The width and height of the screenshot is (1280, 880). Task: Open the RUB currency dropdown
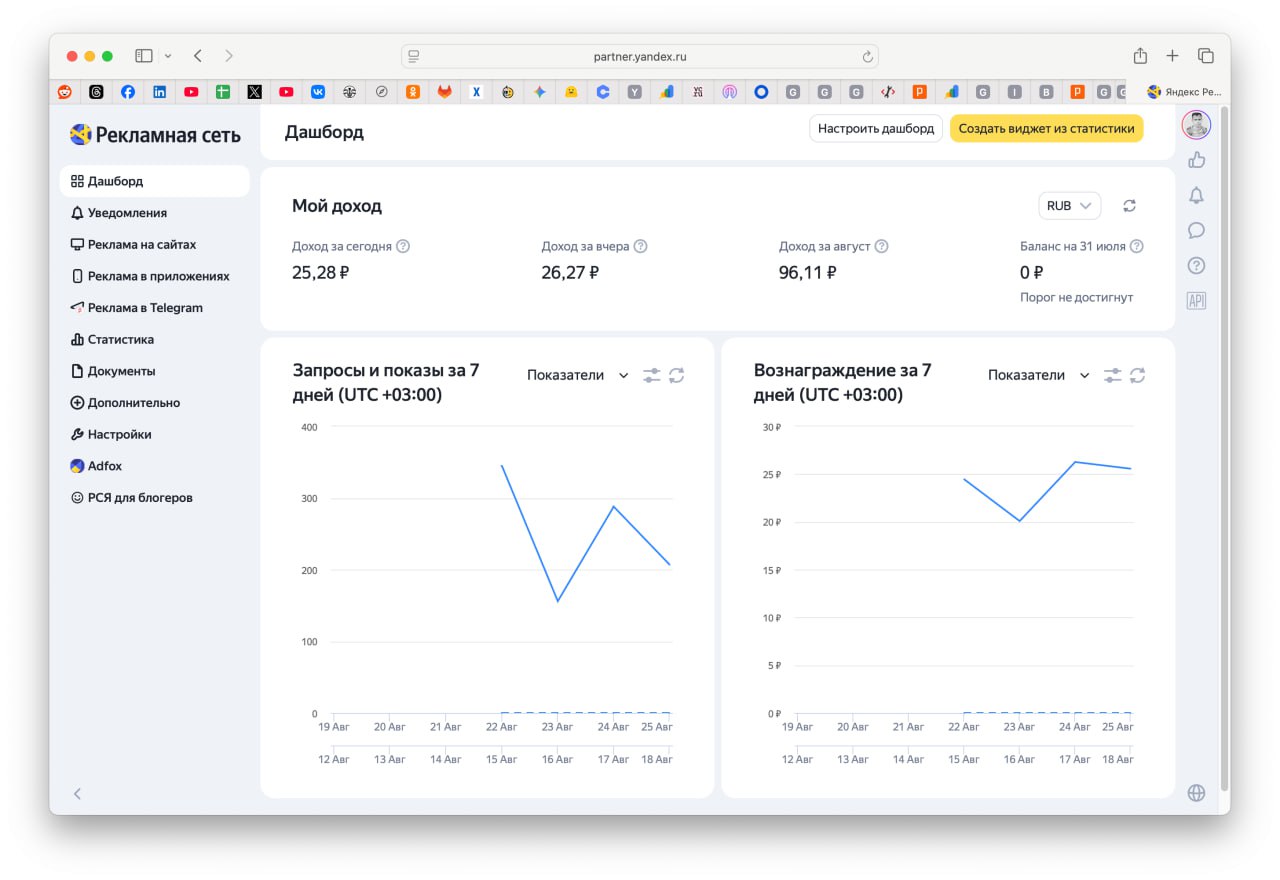[x=1069, y=206]
